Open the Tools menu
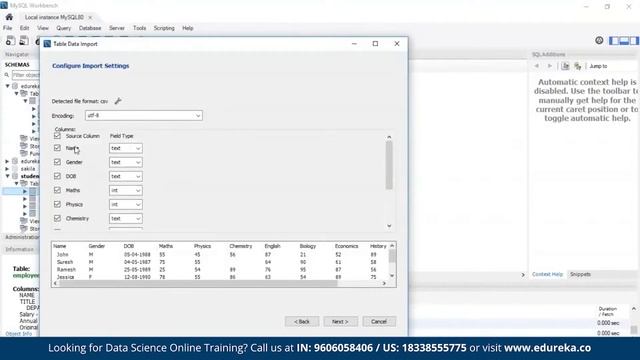The width and height of the screenshot is (640, 360). [140, 28]
